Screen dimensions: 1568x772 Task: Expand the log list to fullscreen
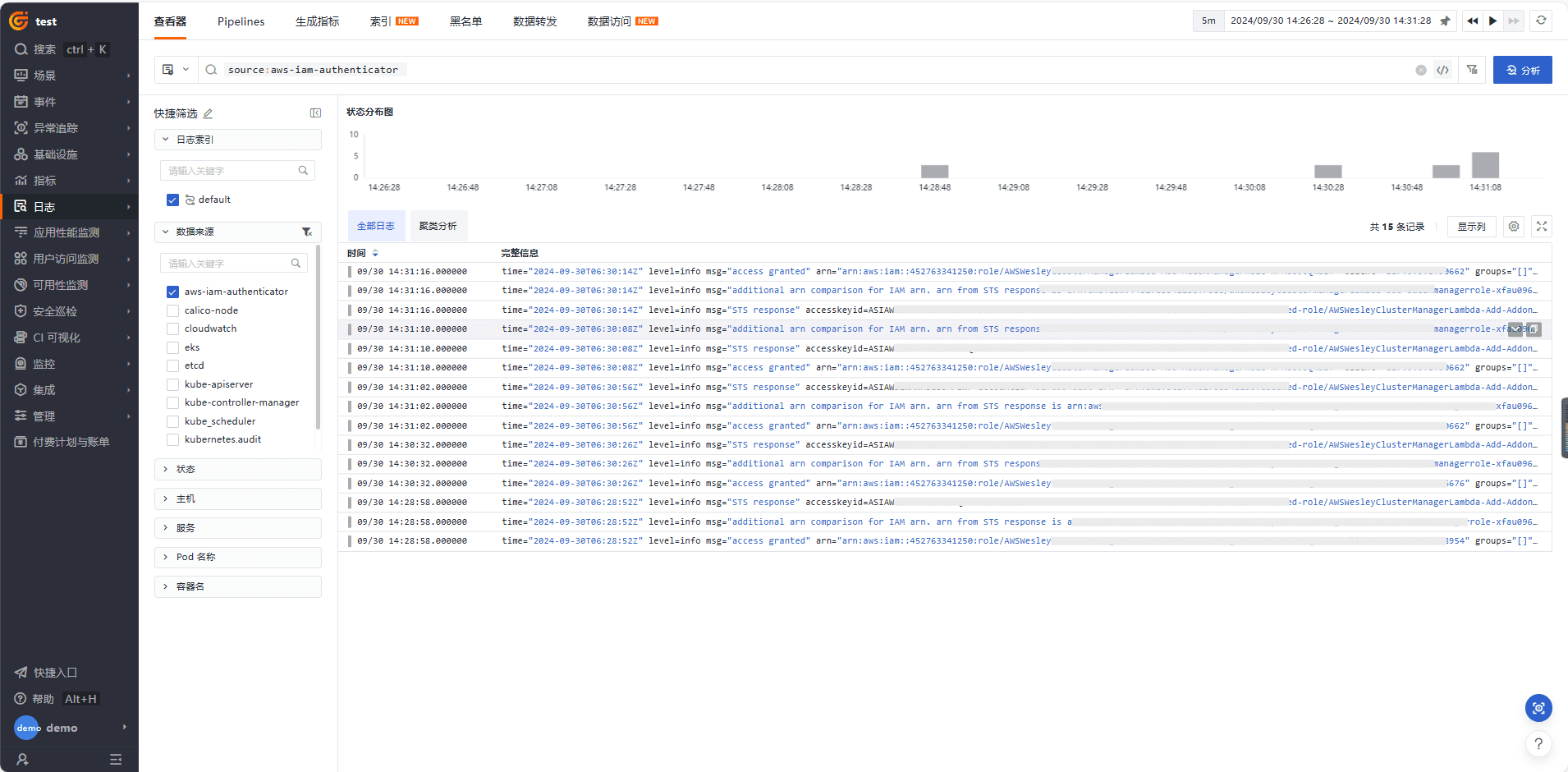tap(1542, 227)
